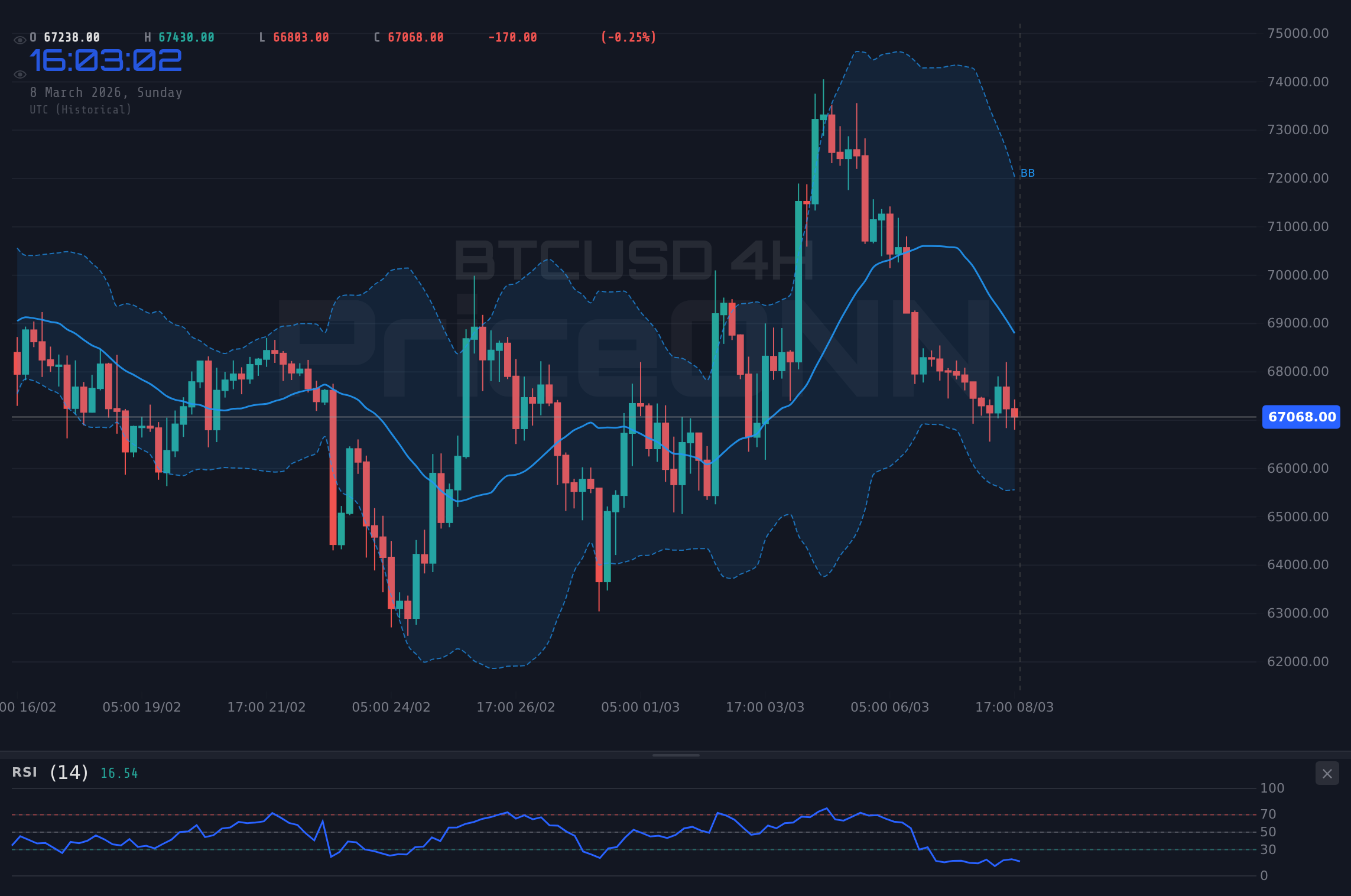The width and height of the screenshot is (1351, 896).
Task: Click the BB indicator label
Action: 1028,173
